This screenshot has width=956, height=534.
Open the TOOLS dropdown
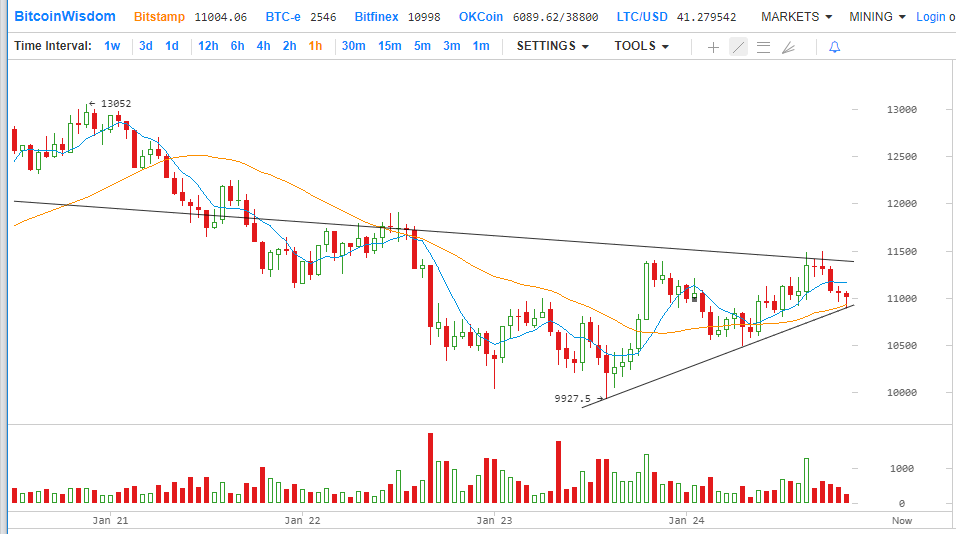click(x=641, y=46)
